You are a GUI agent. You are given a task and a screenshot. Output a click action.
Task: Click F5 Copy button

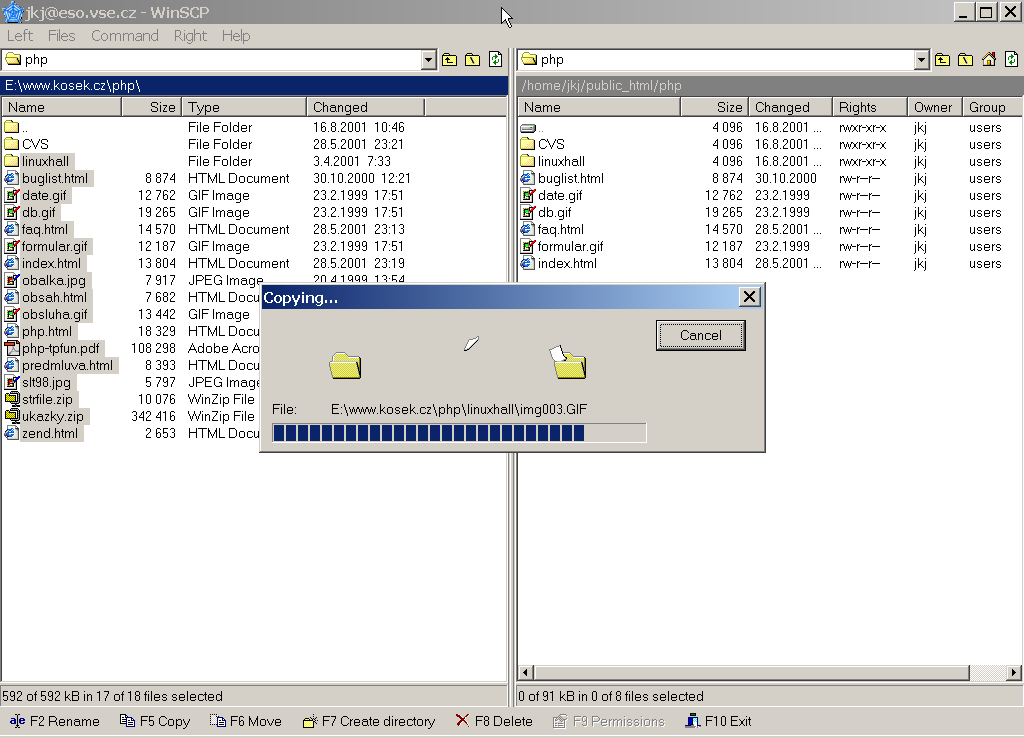pos(155,721)
